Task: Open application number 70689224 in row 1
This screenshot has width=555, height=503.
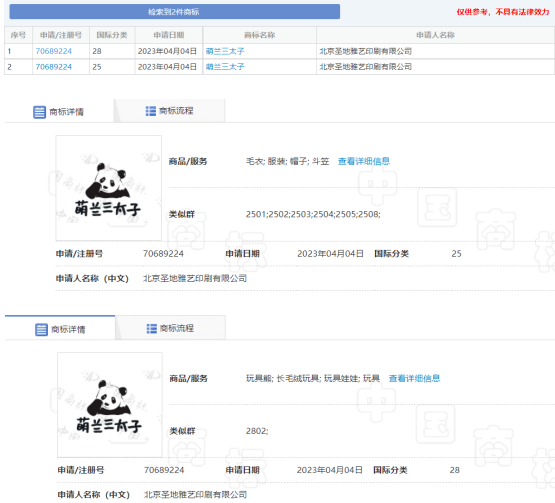Action: (53, 51)
